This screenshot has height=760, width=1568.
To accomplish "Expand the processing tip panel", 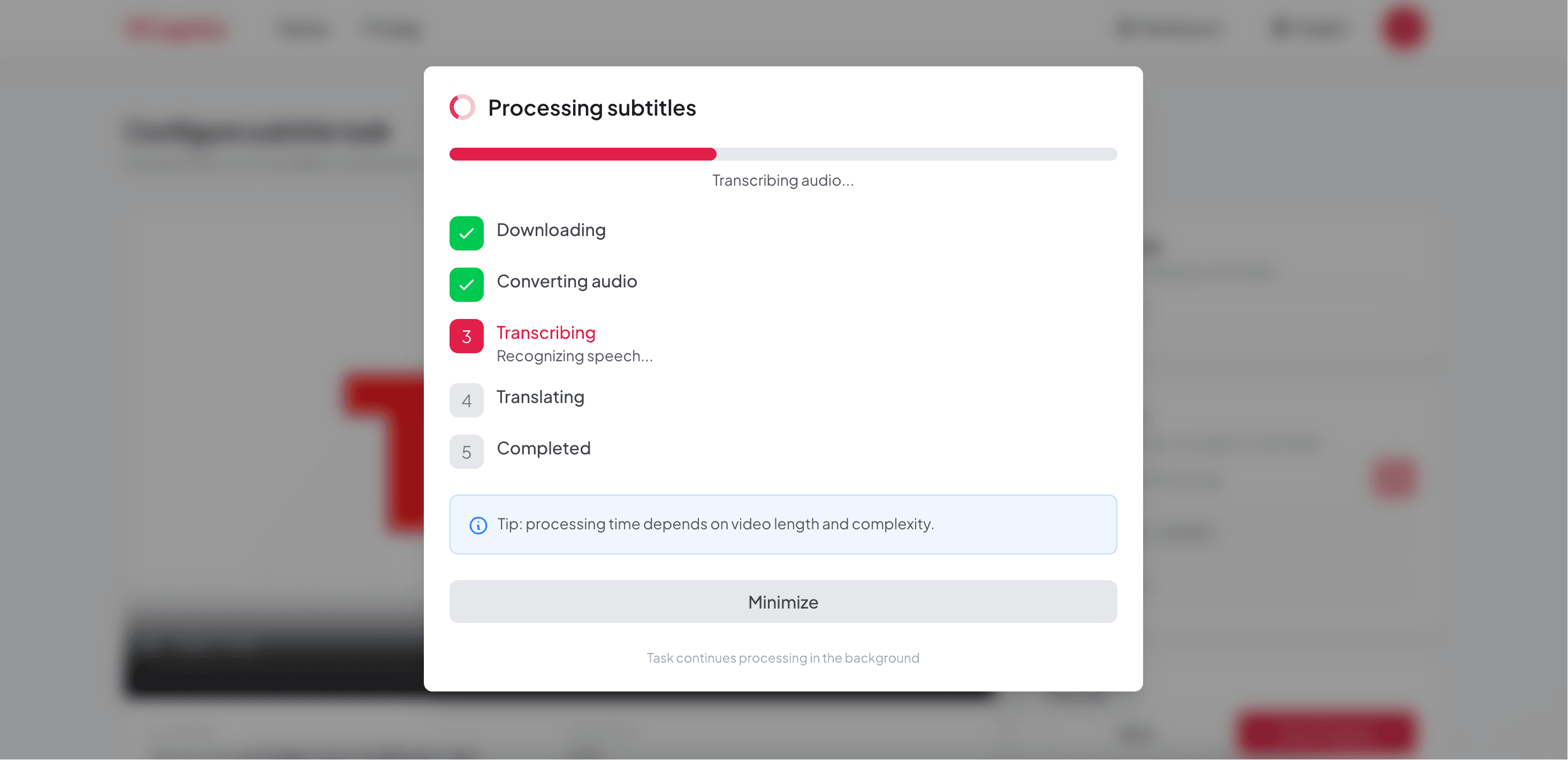I will 783,525.
